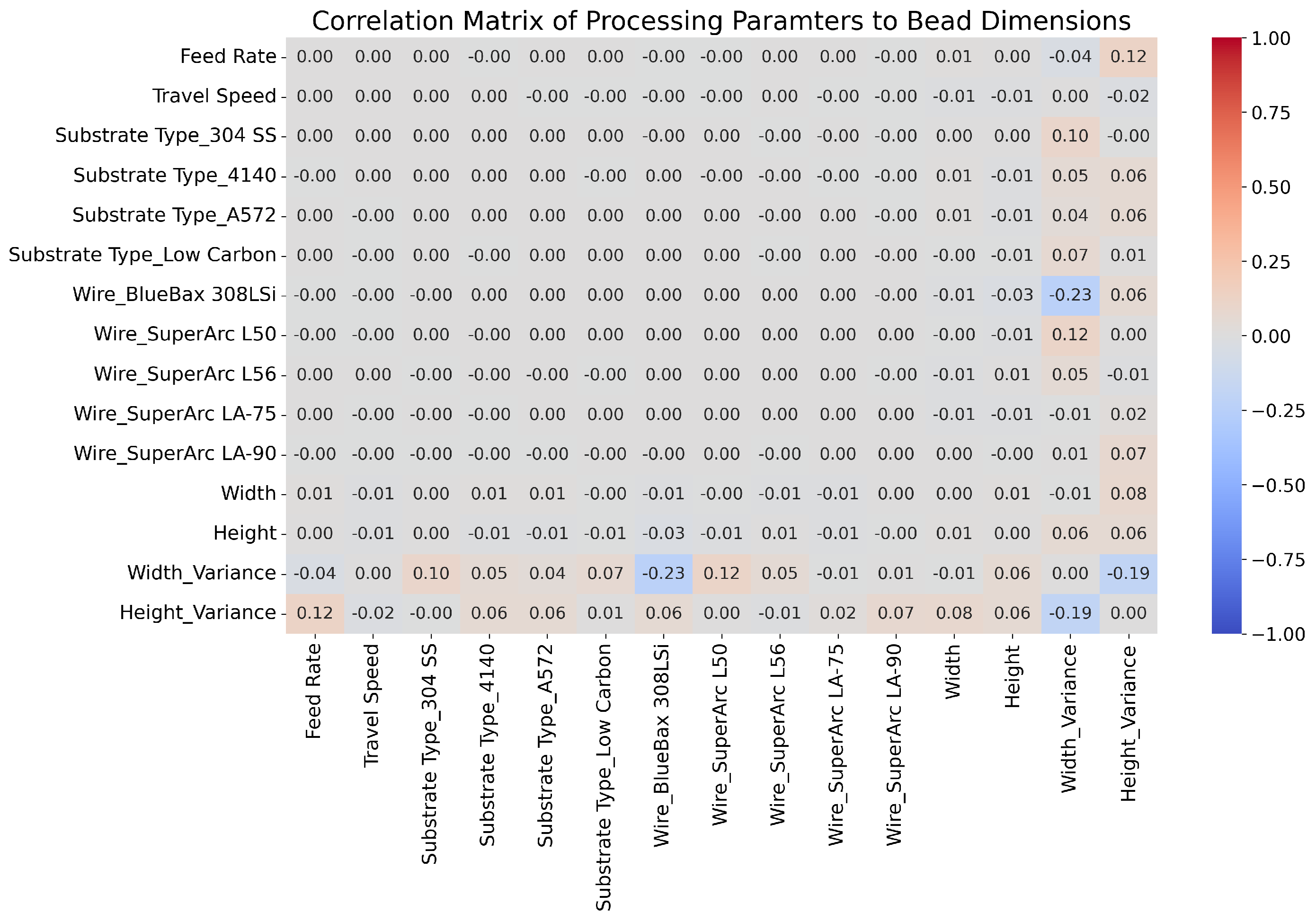Image resolution: width=1316 pixels, height=913 pixels.
Task: Select the 0.12 cell in the Feed Rate row
Action: (x=1129, y=57)
